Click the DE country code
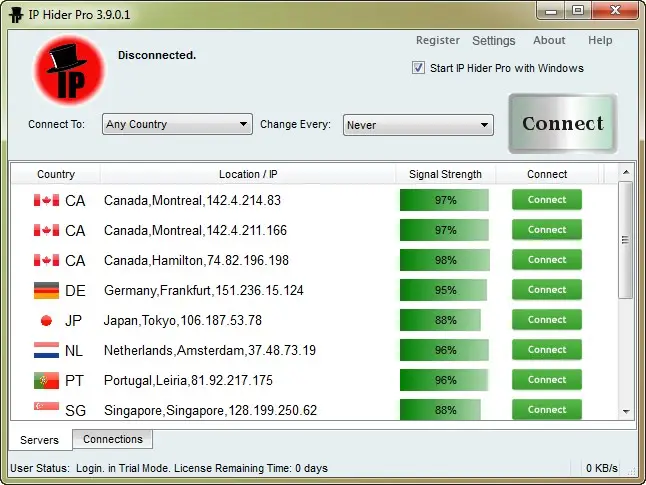 point(75,291)
